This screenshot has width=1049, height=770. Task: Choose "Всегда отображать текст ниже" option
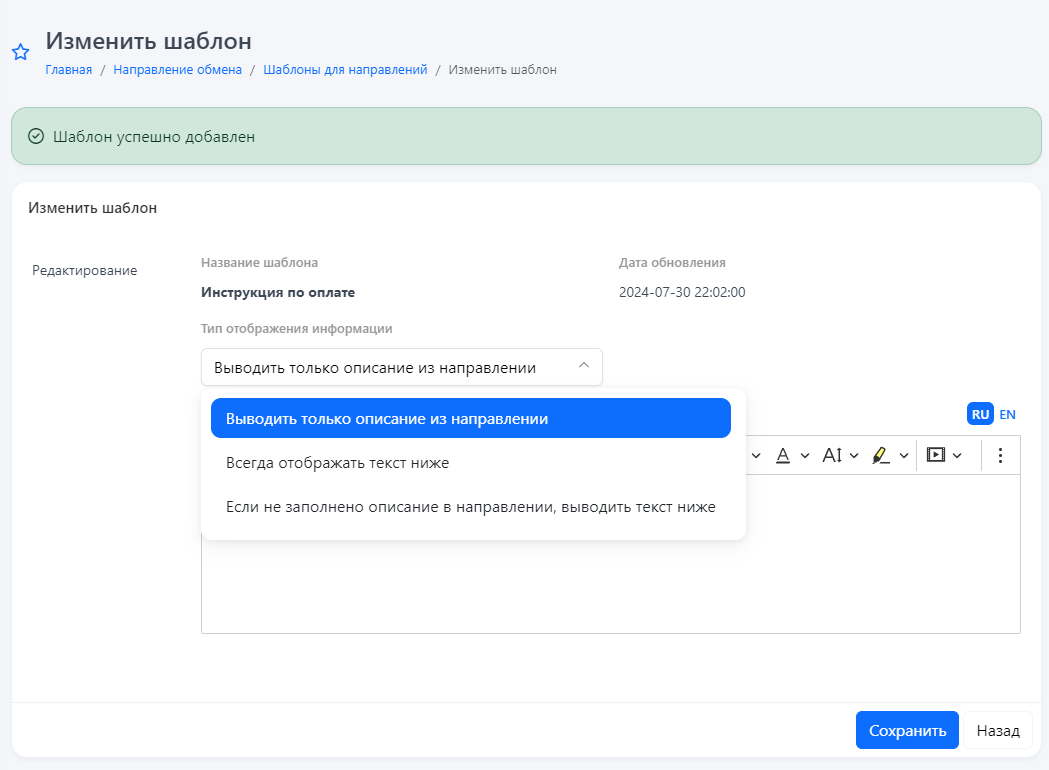[337, 463]
